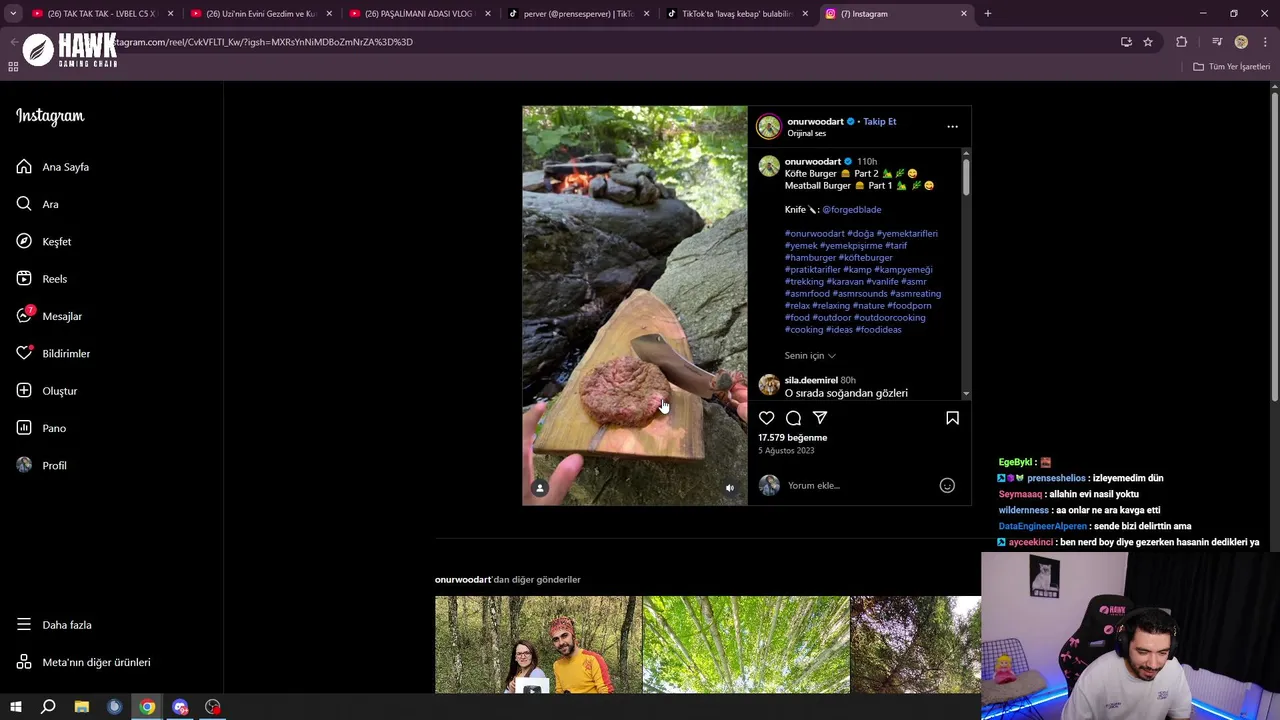The image size is (1280, 720).
Task: Like the reel with heart icon
Action: tap(766, 418)
